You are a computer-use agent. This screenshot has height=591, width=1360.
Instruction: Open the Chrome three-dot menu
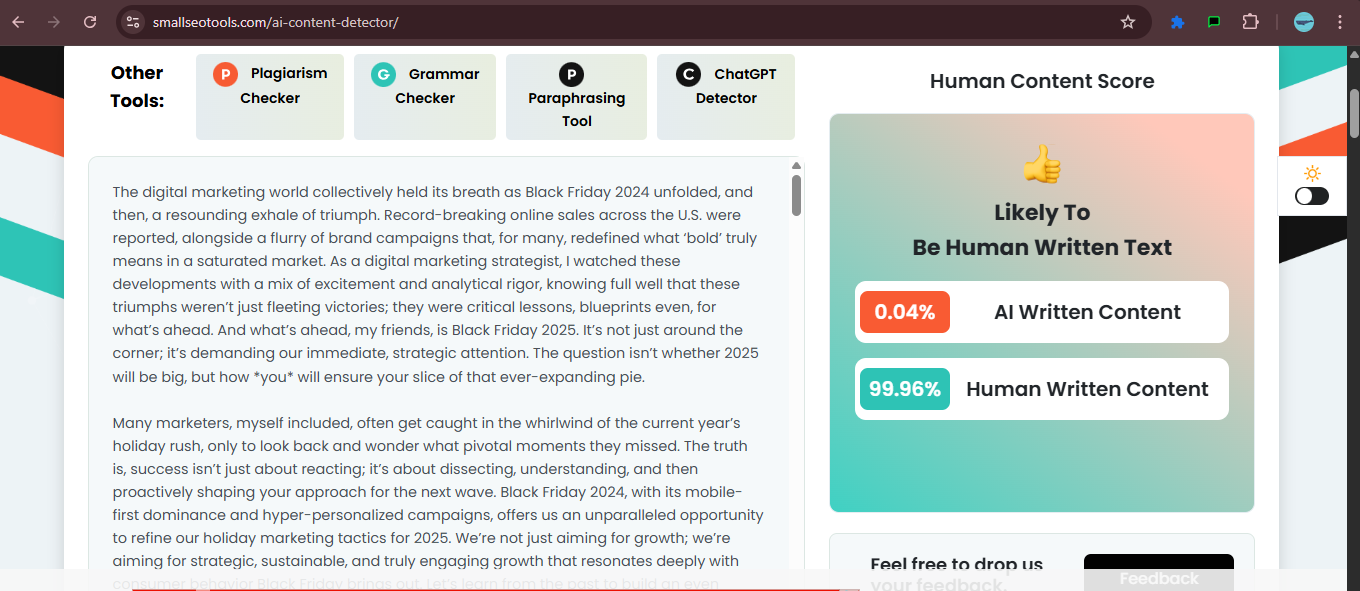click(1340, 22)
